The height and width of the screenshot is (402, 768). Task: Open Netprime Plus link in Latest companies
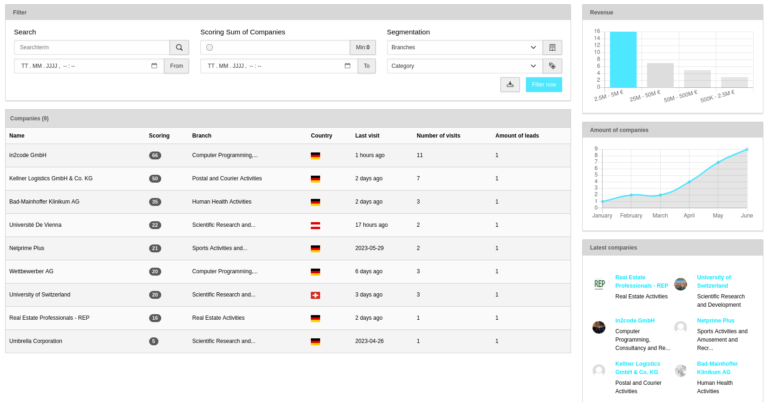(x=716, y=321)
